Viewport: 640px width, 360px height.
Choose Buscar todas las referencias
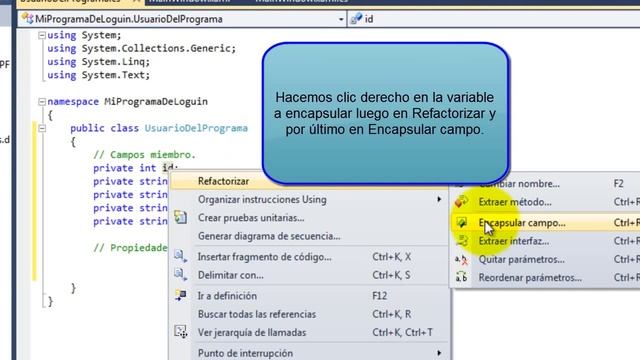point(309,314)
